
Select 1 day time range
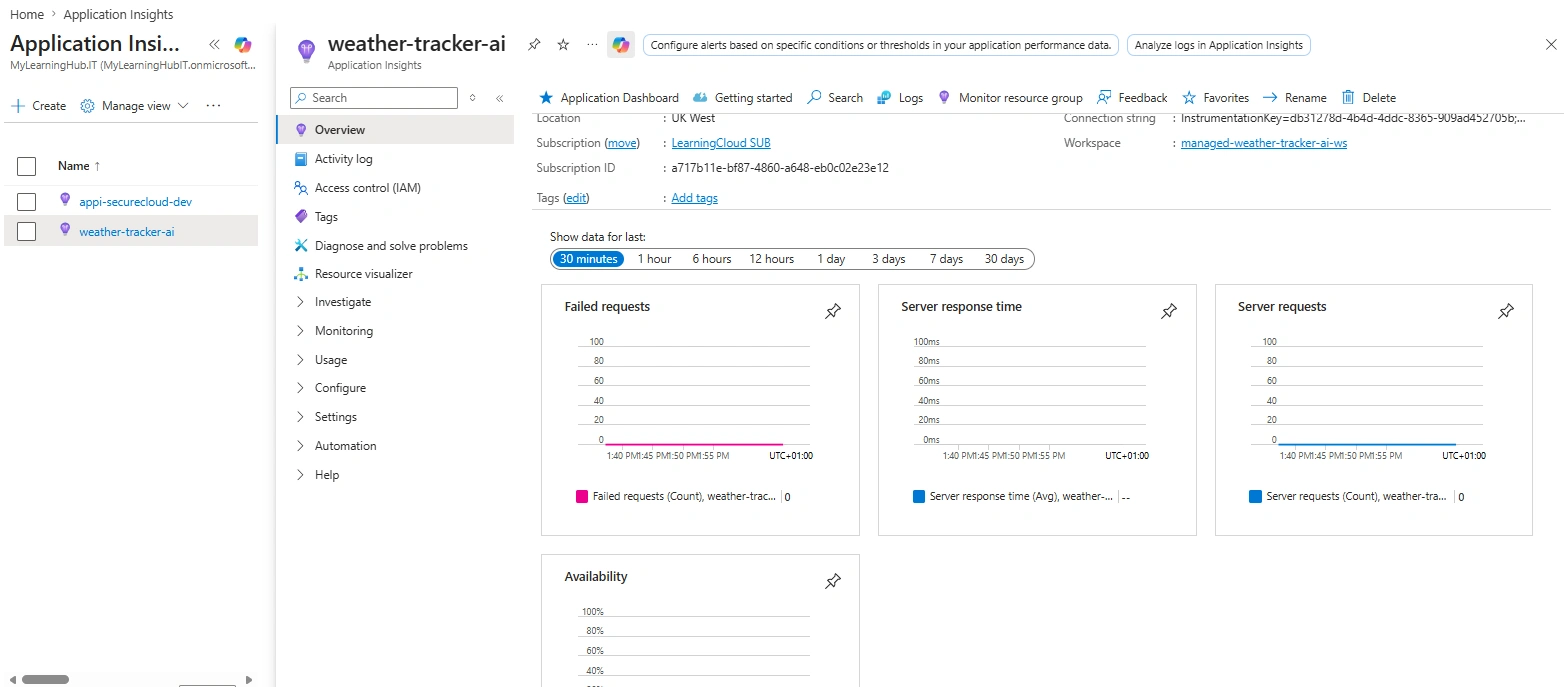click(831, 259)
